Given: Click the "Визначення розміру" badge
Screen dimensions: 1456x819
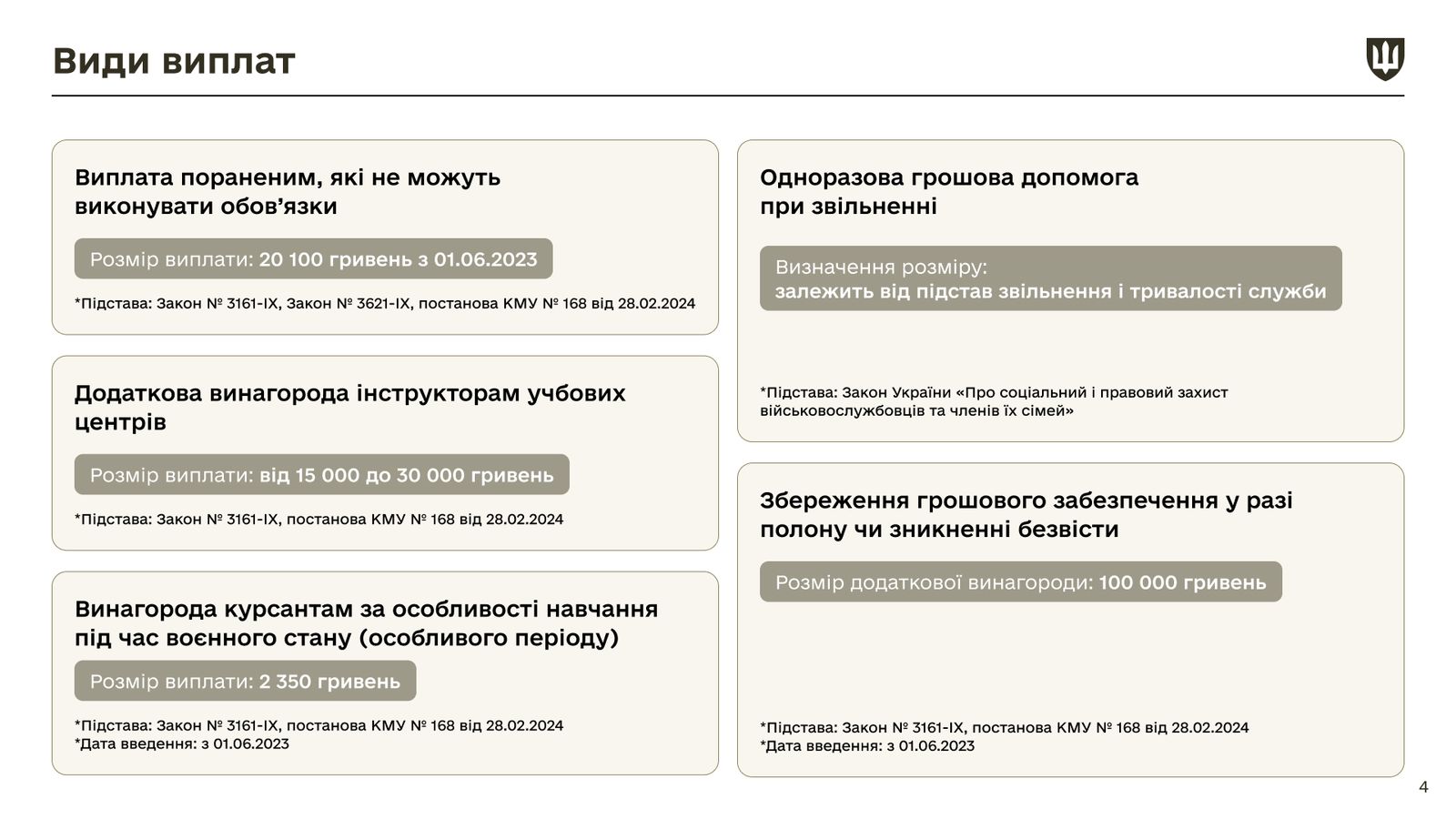Looking at the screenshot, I should tap(1050, 278).
